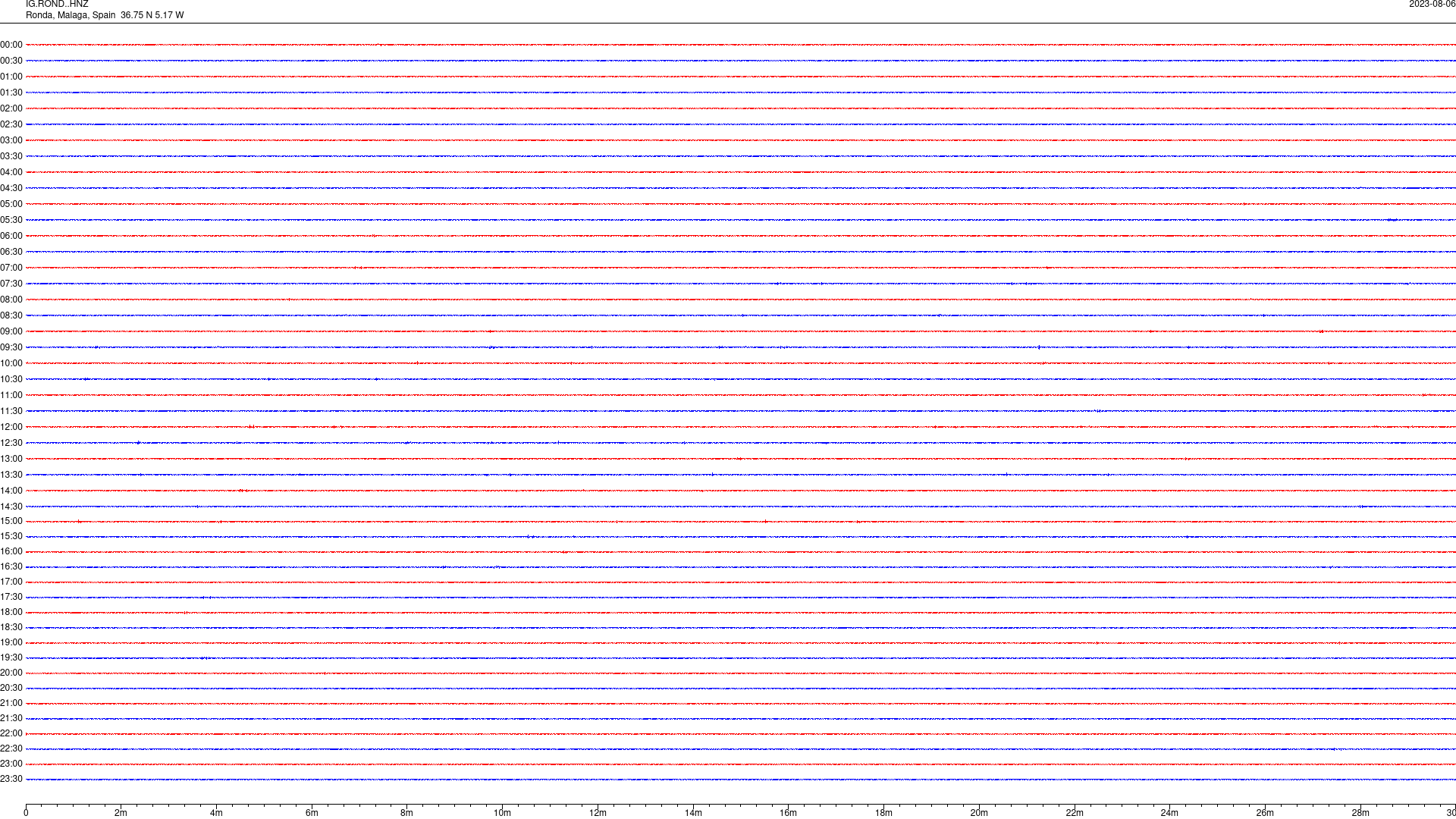Select the 03:30 time row label
1456x819 pixels.
click(11, 156)
